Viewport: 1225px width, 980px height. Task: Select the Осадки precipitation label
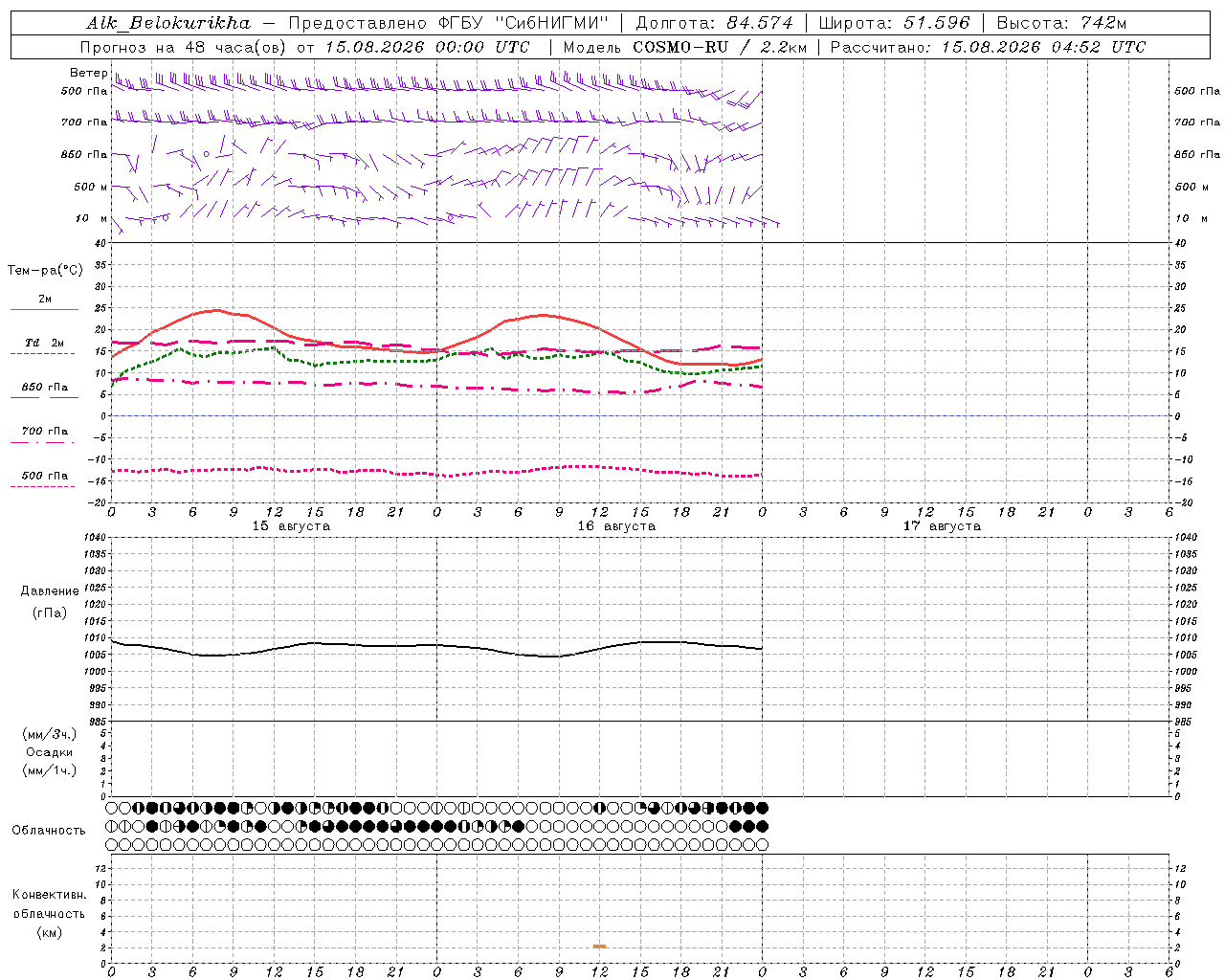[x=49, y=752]
